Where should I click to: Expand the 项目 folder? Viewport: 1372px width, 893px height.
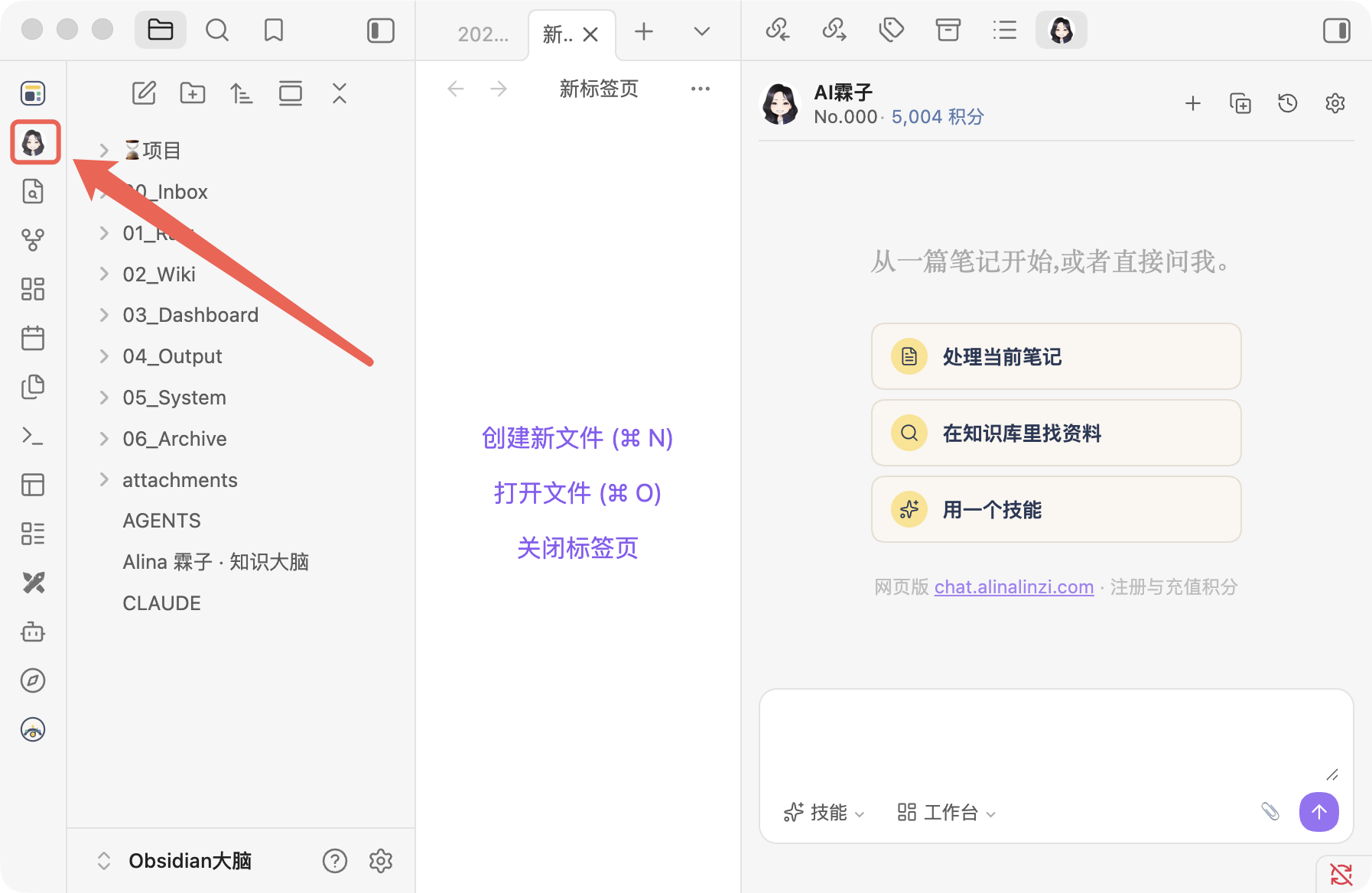(x=104, y=151)
